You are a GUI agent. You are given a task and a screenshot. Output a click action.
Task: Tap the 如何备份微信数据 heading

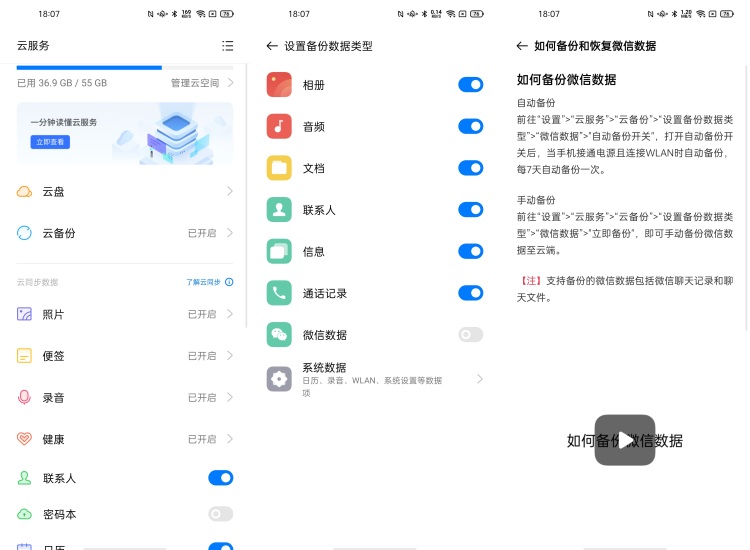pos(566,79)
